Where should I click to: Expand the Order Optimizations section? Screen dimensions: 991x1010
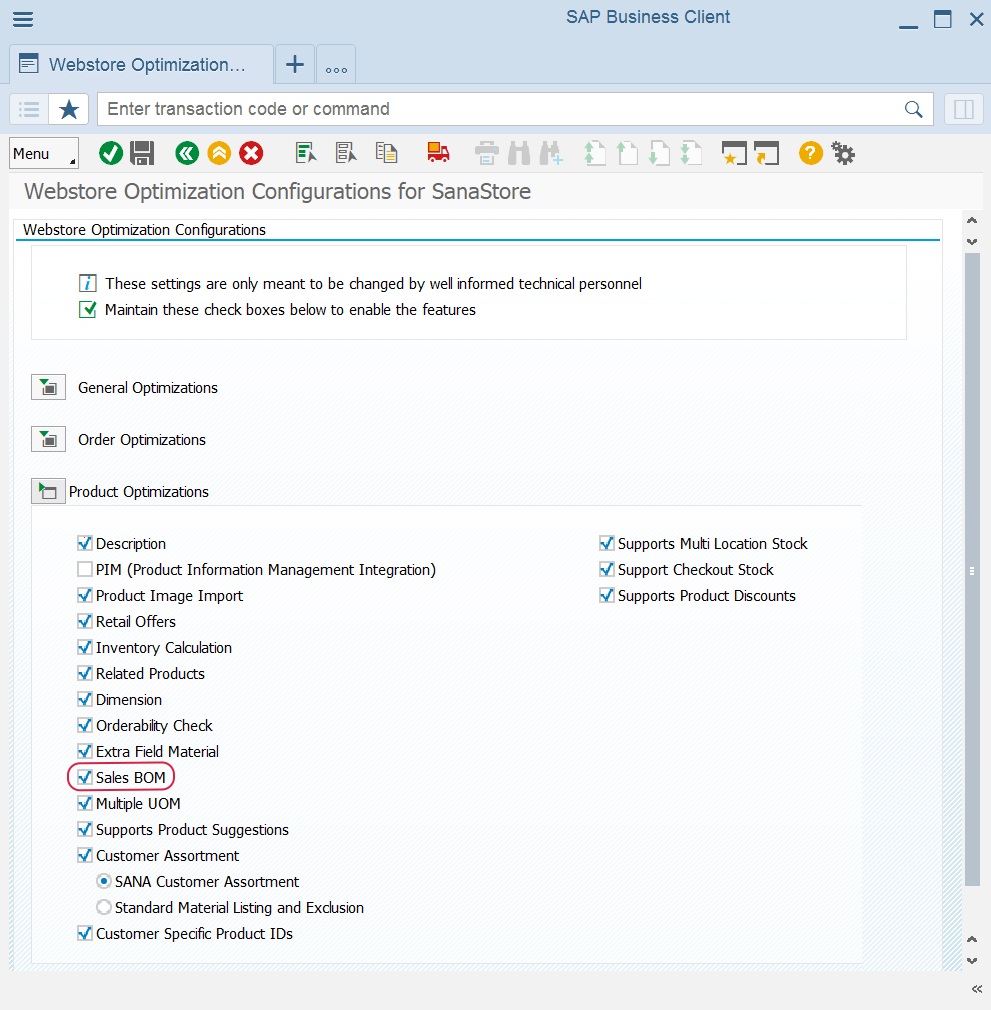(x=48, y=439)
